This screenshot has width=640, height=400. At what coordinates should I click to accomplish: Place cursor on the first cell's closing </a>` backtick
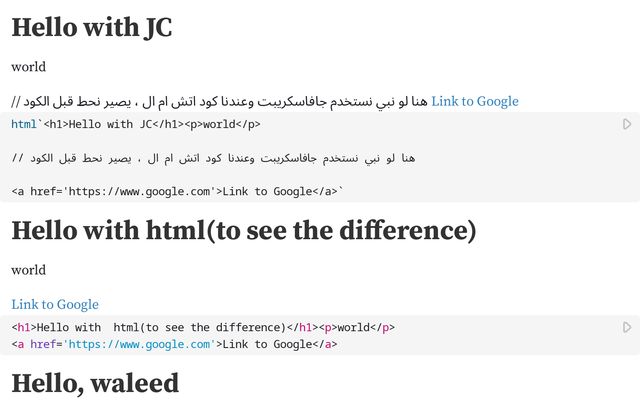[340, 191]
